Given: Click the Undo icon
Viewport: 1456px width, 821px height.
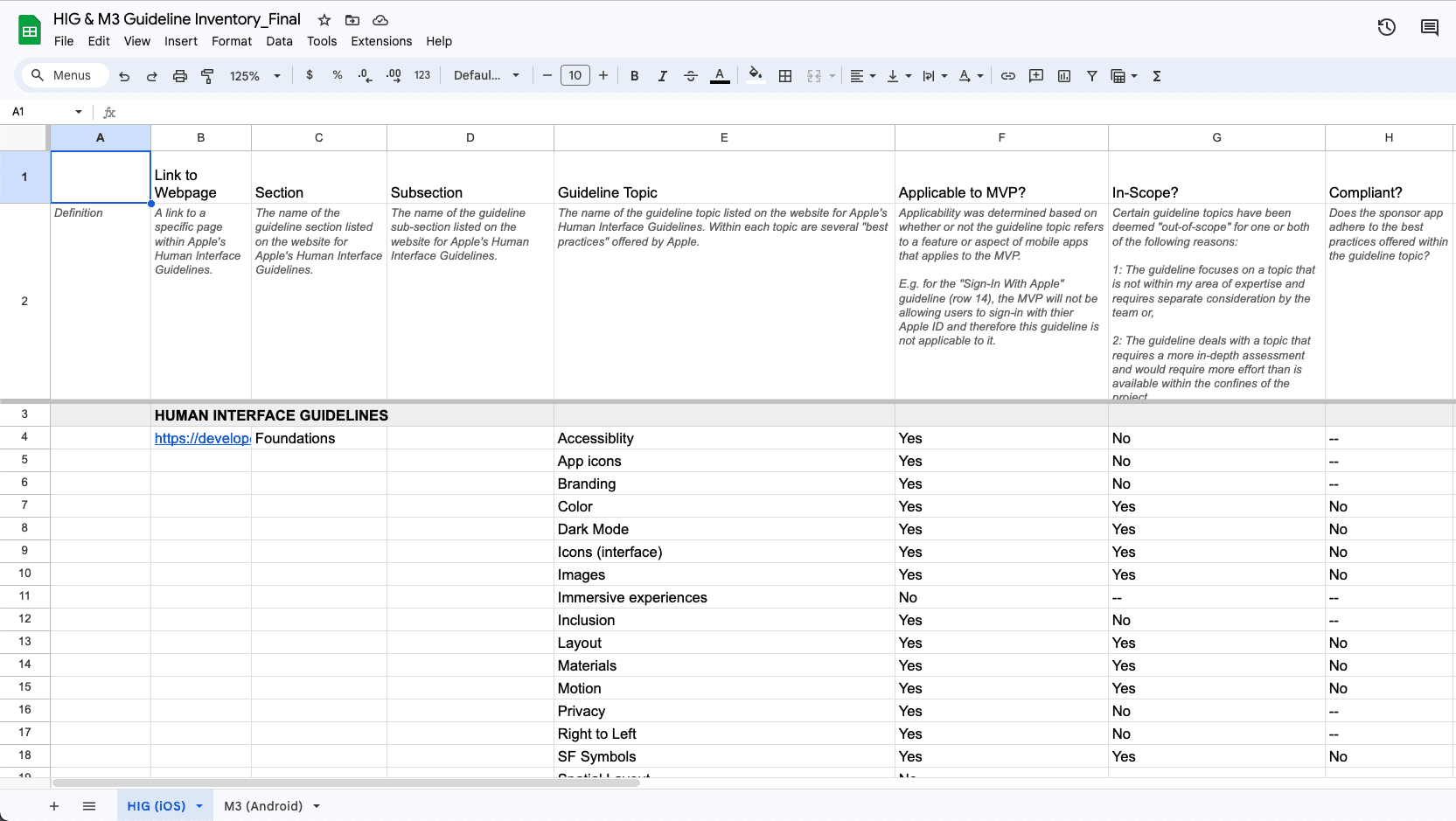Looking at the screenshot, I should pyautogui.click(x=124, y=76).
